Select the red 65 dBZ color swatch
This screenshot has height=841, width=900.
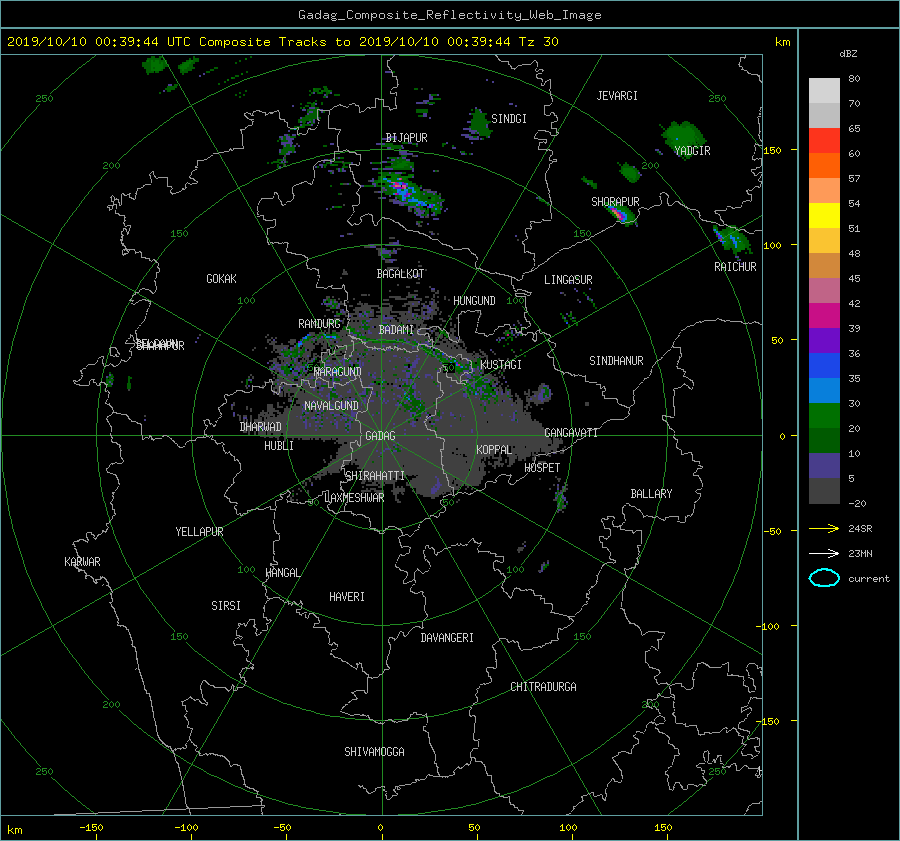824,140
